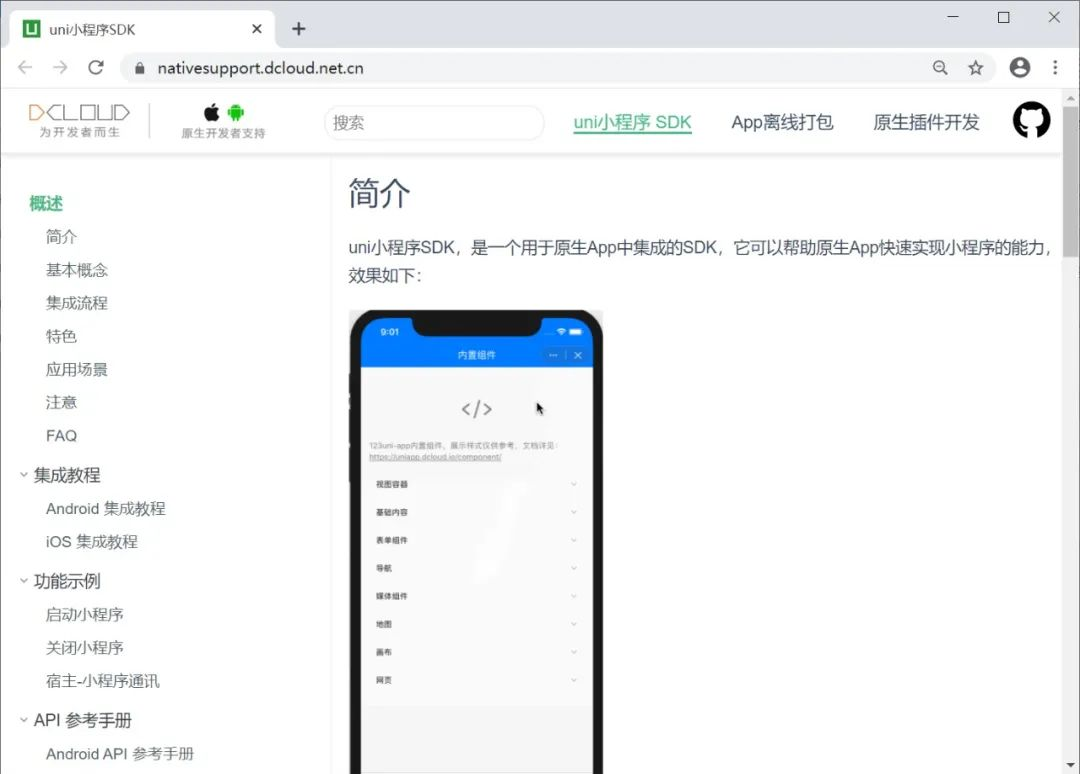Expand 网页 row in the phone preview
The image size is (1080, 774).
(476, 680)
